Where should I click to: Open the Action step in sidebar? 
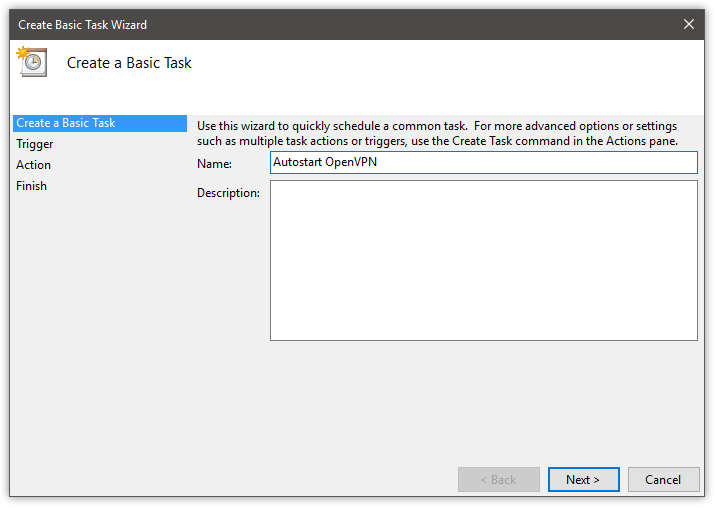click(33, 165)
